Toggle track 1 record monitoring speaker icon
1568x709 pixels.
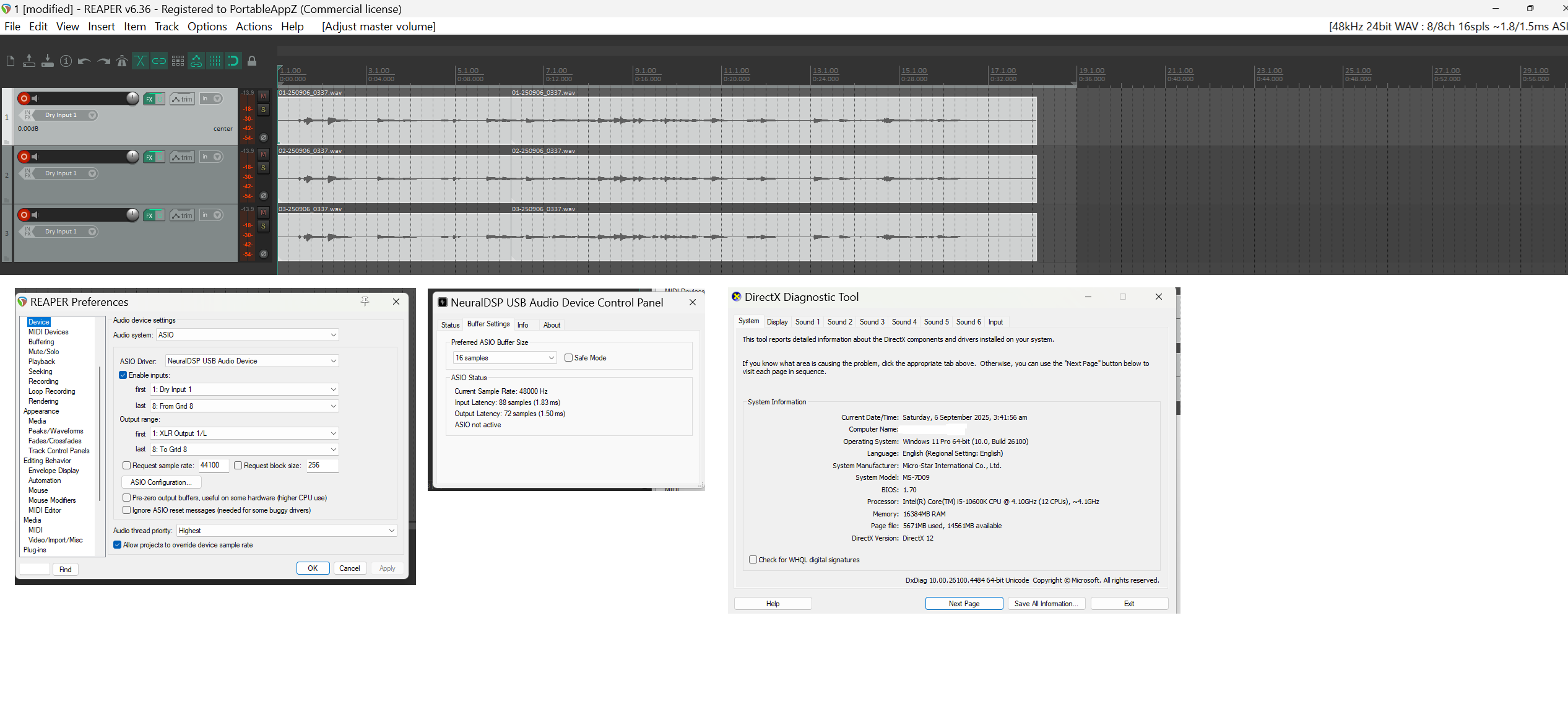(35, 98)
